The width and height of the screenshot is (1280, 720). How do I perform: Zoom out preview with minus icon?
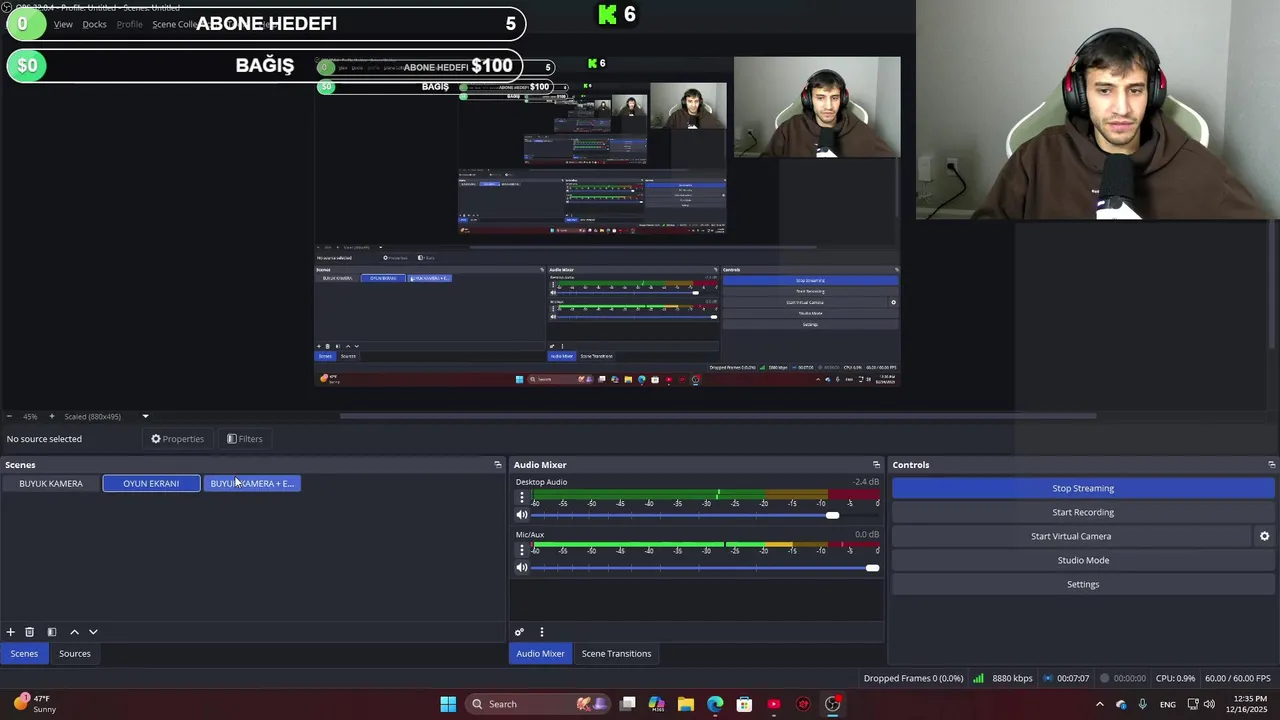coord(9,416)
